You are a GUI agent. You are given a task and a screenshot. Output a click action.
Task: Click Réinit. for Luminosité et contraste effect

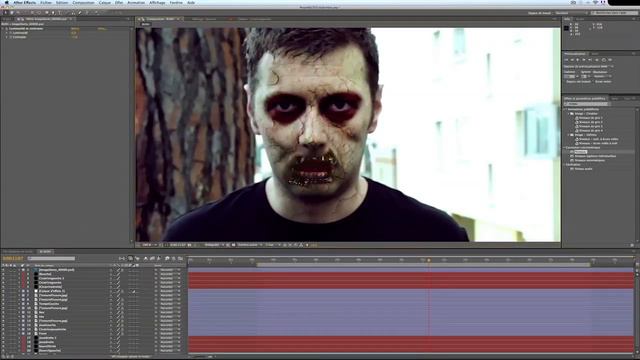click(75, 29)
